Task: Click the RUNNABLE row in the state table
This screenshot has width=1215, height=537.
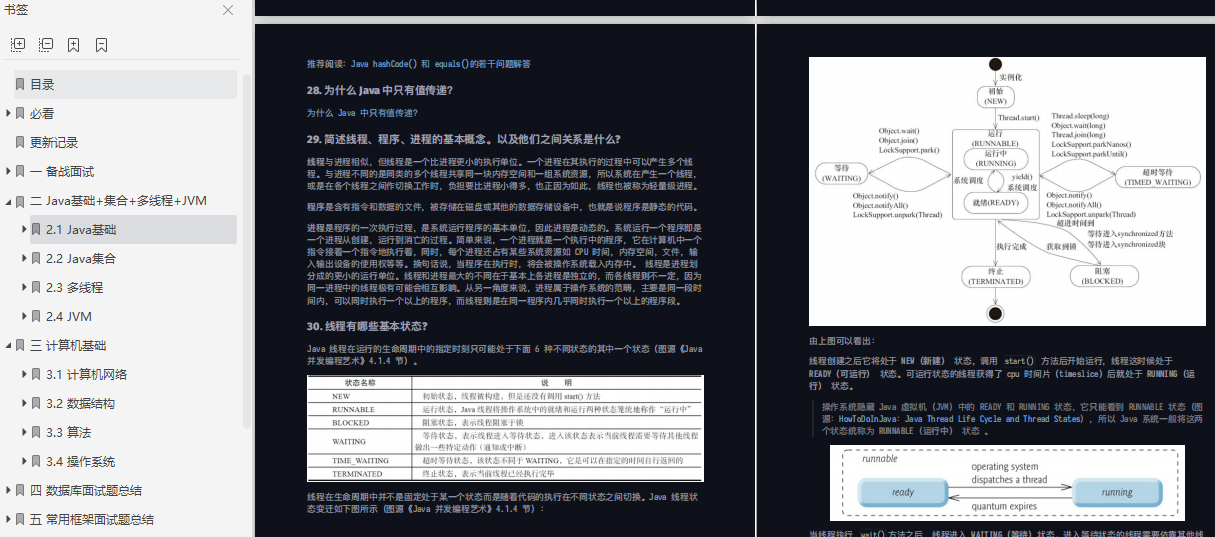Action: (505, 410)
